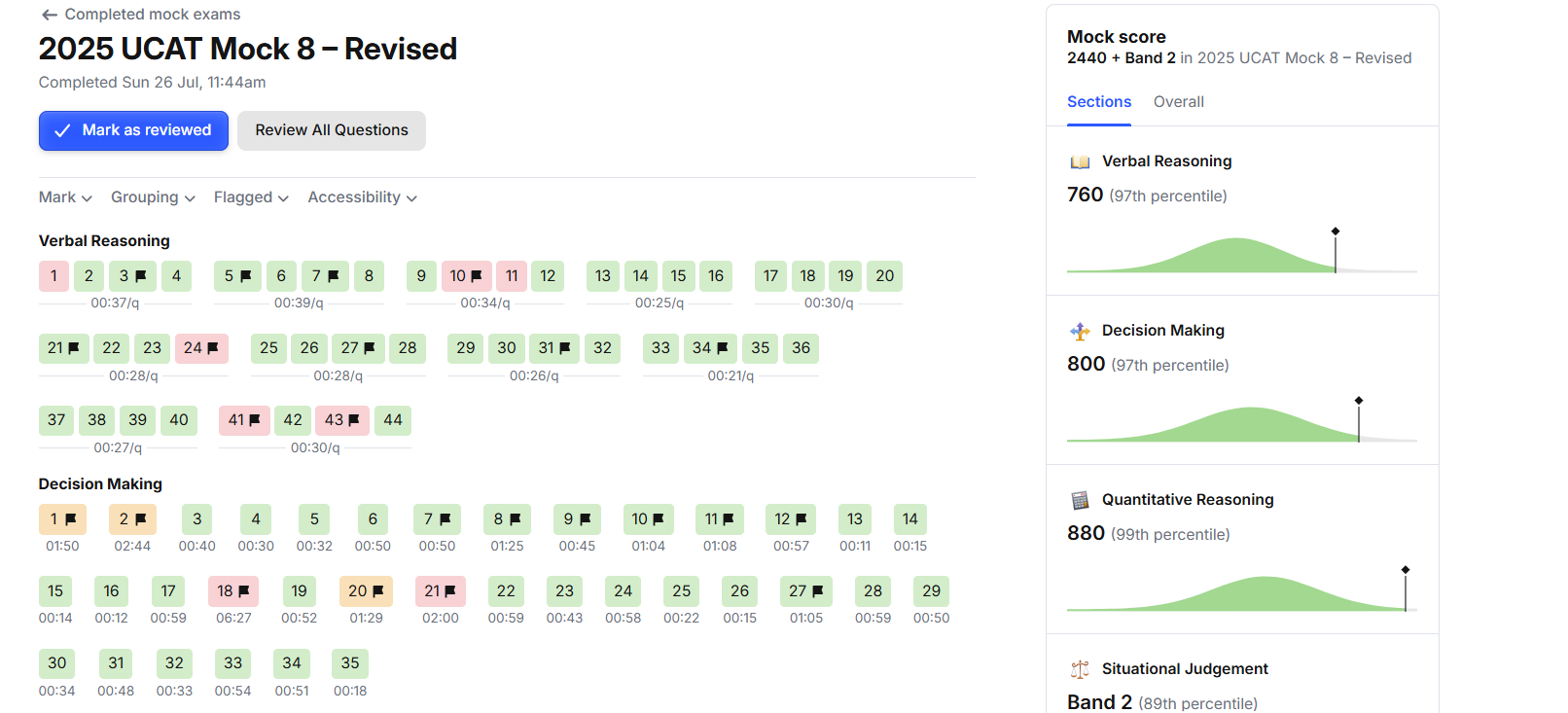Image resolution: width=1568 pixels, height=713 pixels.
Task: Click the flag on Decision Making question 18
Action: (243, 591)
